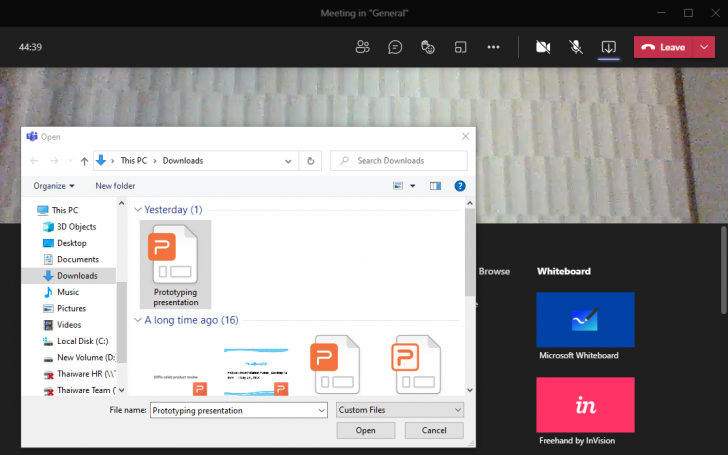The height and width of the screenshot is (455, 728).
Task: Select Videos in navigation tree
Action: click(x=69, y=325)
